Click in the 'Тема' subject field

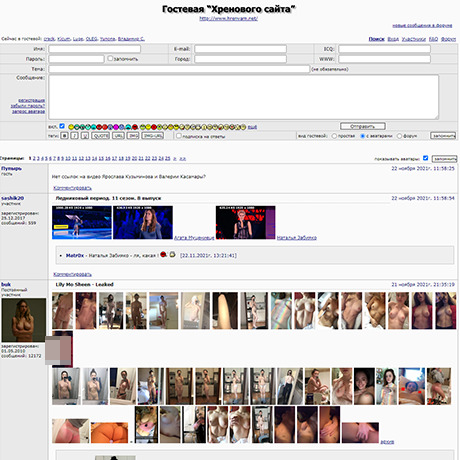(x=179, y=69)
